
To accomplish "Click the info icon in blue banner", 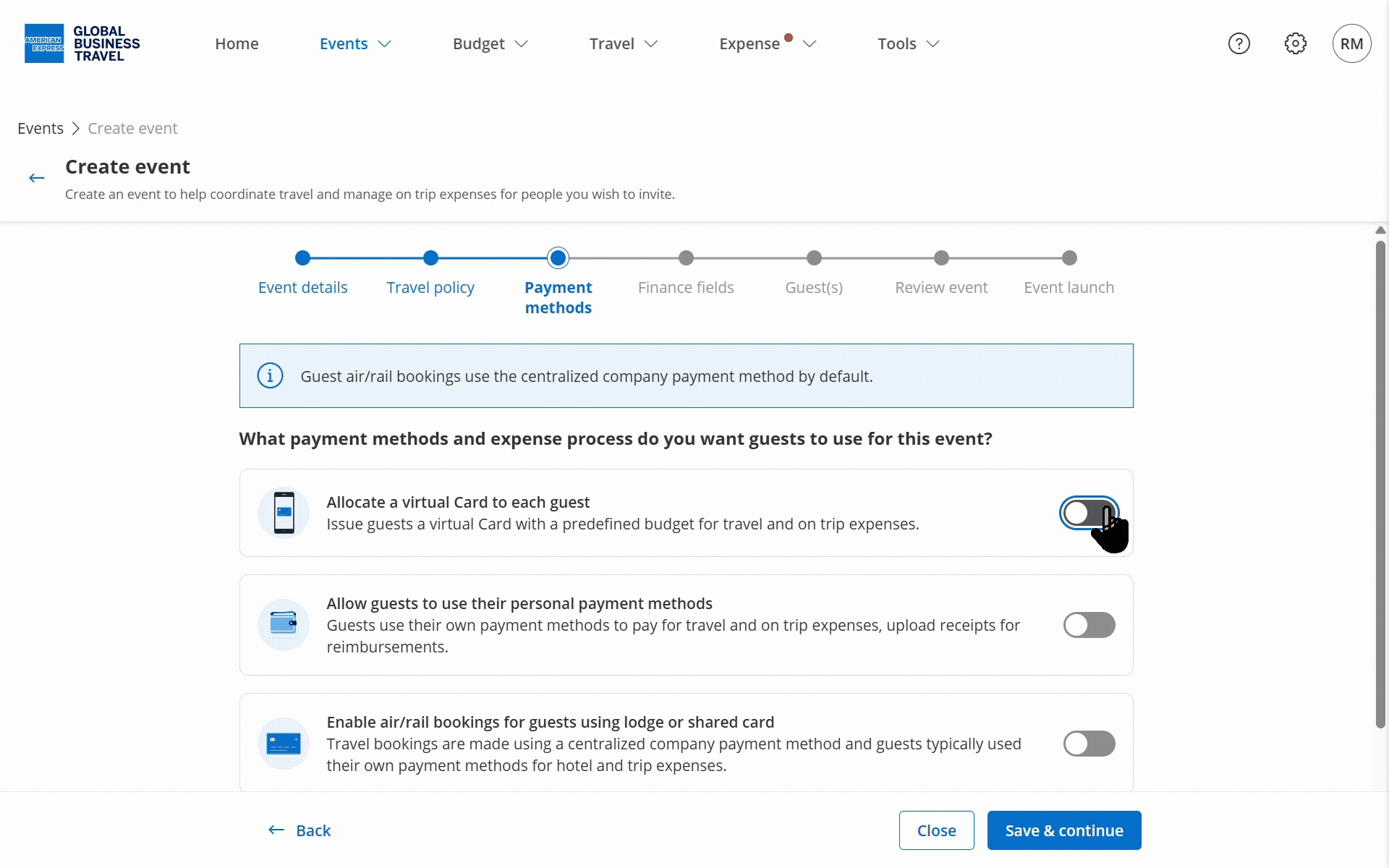I will tap(270, 376).
